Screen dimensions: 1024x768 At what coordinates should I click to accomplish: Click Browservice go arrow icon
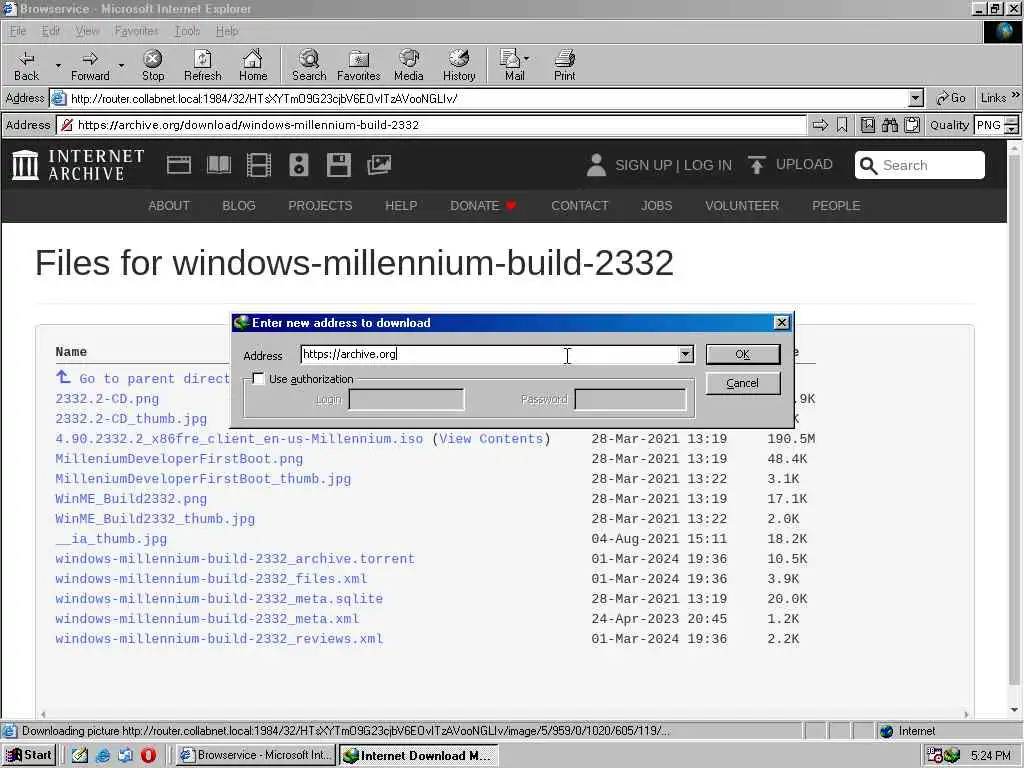[820, 125]
